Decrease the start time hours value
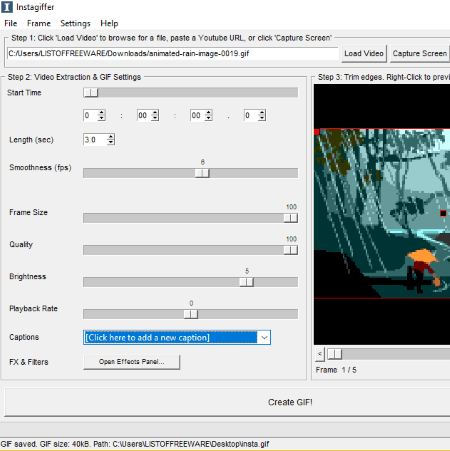Screen dimensions: 450x451 [102, 118]
